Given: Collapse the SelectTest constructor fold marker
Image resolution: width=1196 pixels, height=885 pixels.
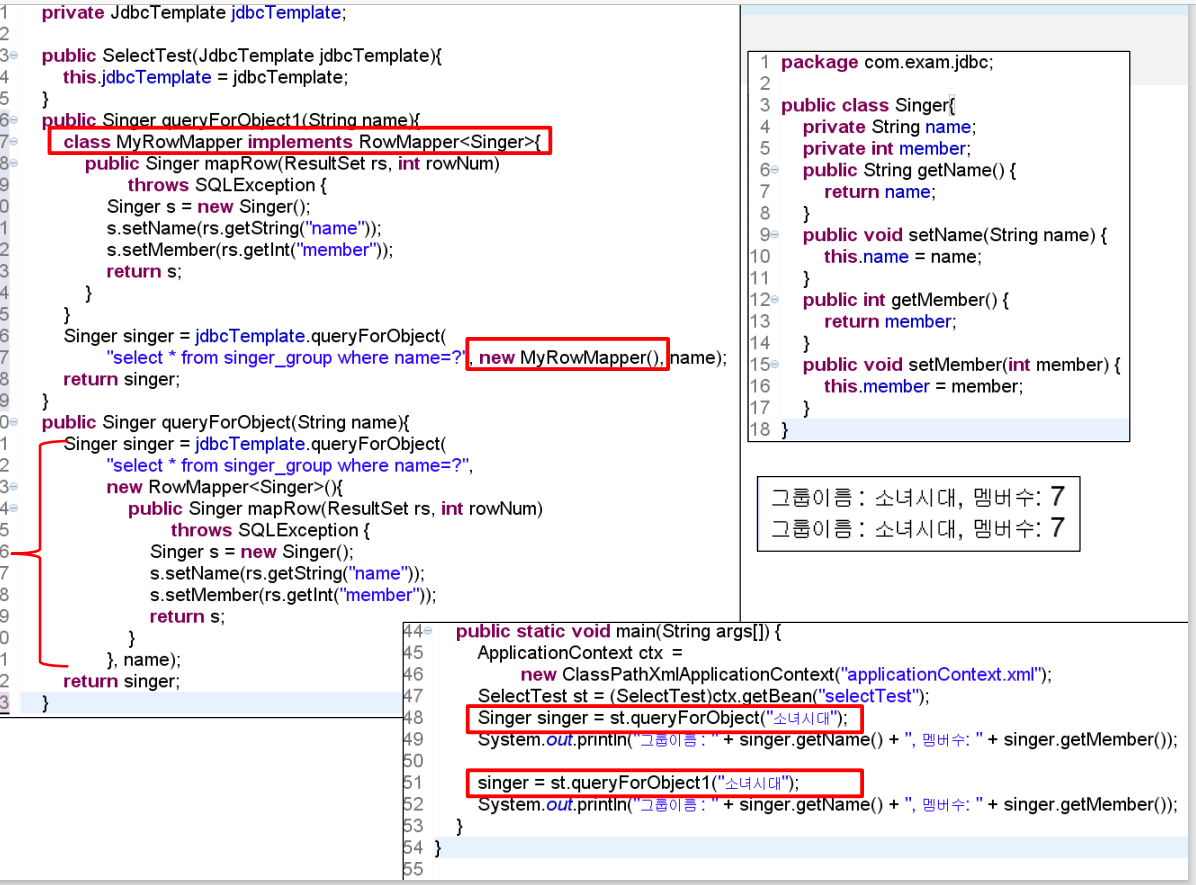Looking at the screenshot, I should click(14, 56).
